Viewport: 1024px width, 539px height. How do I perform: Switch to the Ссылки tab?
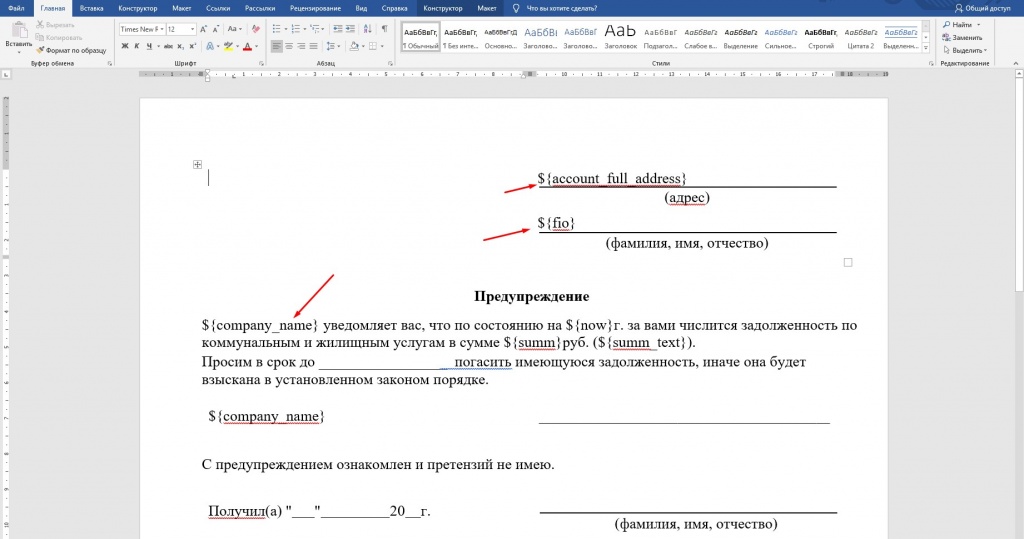[x=217, y=8]
